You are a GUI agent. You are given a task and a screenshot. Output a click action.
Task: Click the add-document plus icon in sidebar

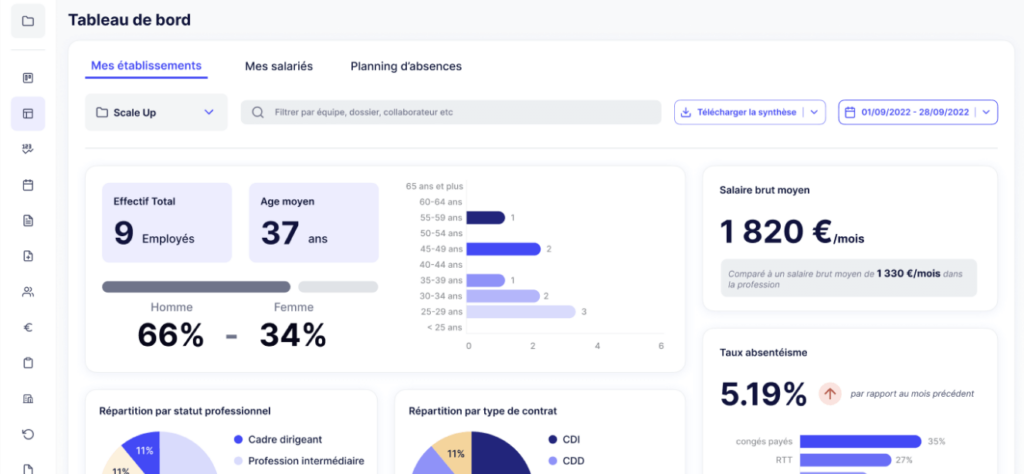27,256
